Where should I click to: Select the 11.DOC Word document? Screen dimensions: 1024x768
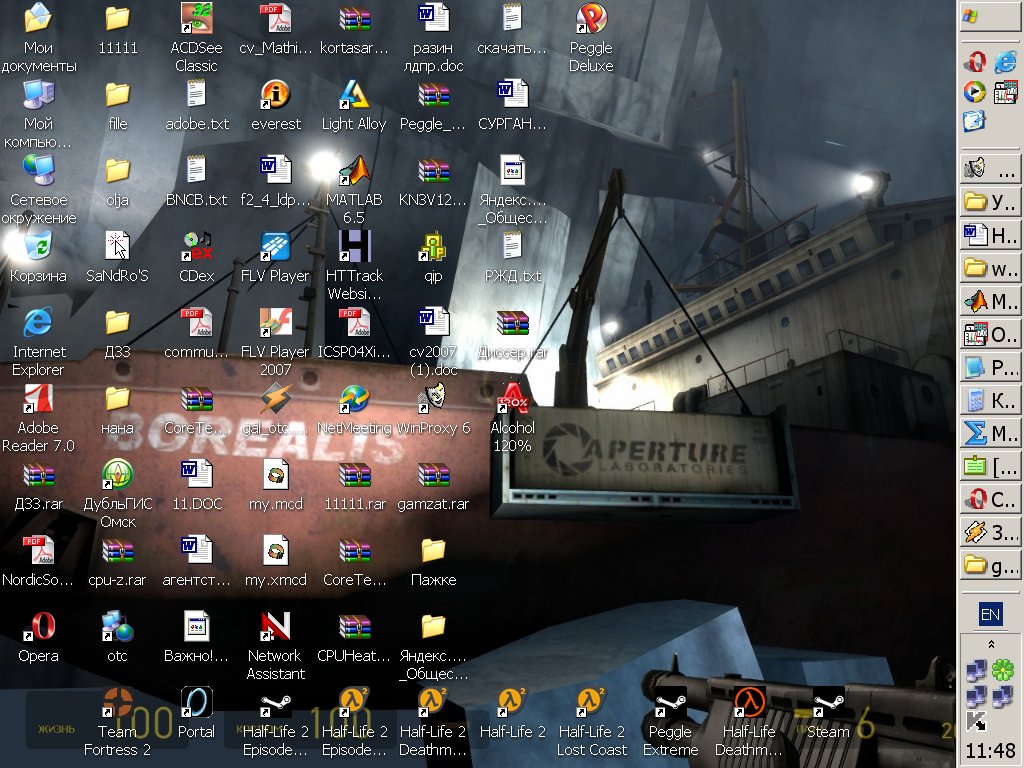tap(196, 475)
